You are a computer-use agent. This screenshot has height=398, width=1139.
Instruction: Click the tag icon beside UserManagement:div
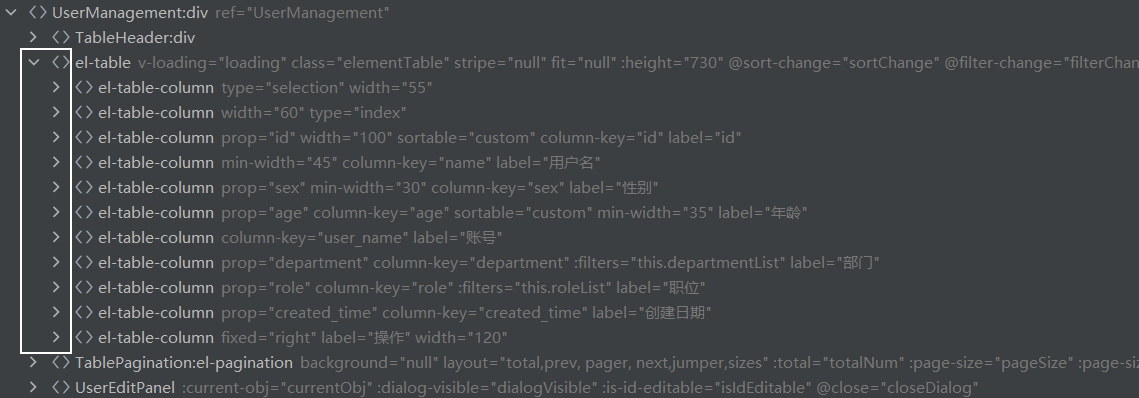38,12
